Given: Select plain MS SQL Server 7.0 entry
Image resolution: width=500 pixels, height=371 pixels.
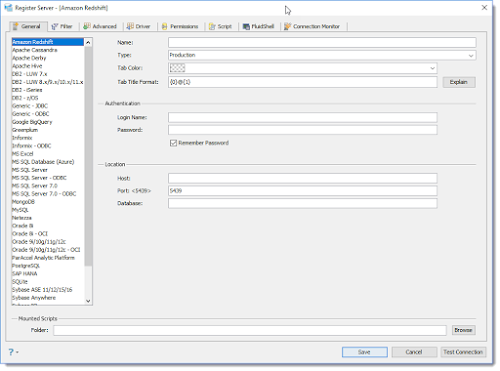Looking at the screenshot, I should click(x=48, y=186).
